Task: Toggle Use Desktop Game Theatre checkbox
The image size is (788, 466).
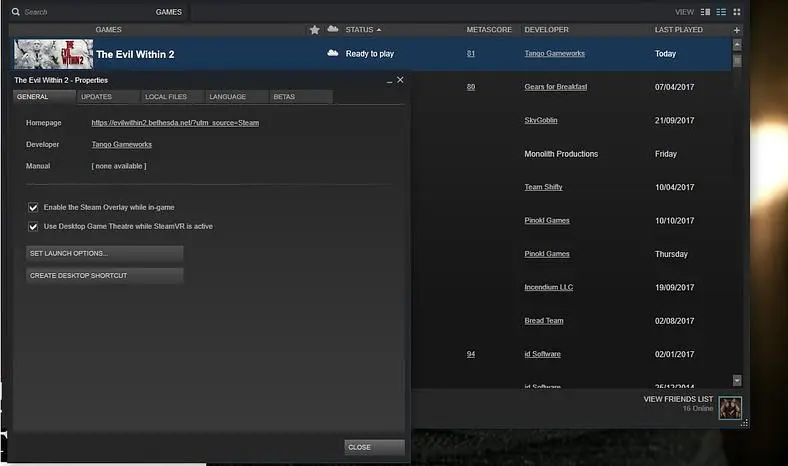Action: pos(33,227)
